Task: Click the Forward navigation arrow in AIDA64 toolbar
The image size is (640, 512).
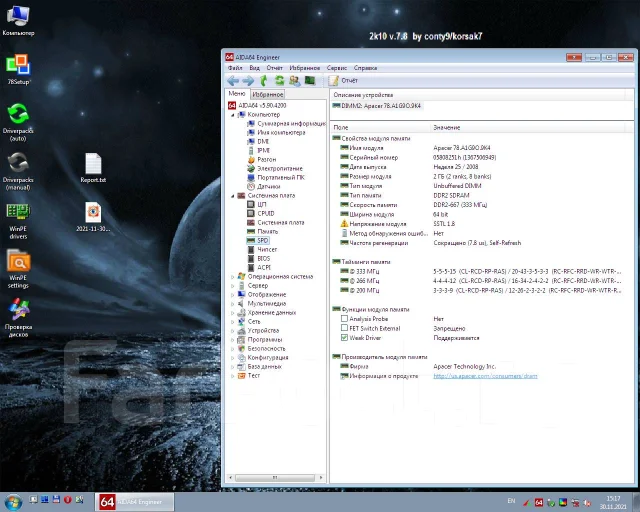Action: [x=248, y=81]
